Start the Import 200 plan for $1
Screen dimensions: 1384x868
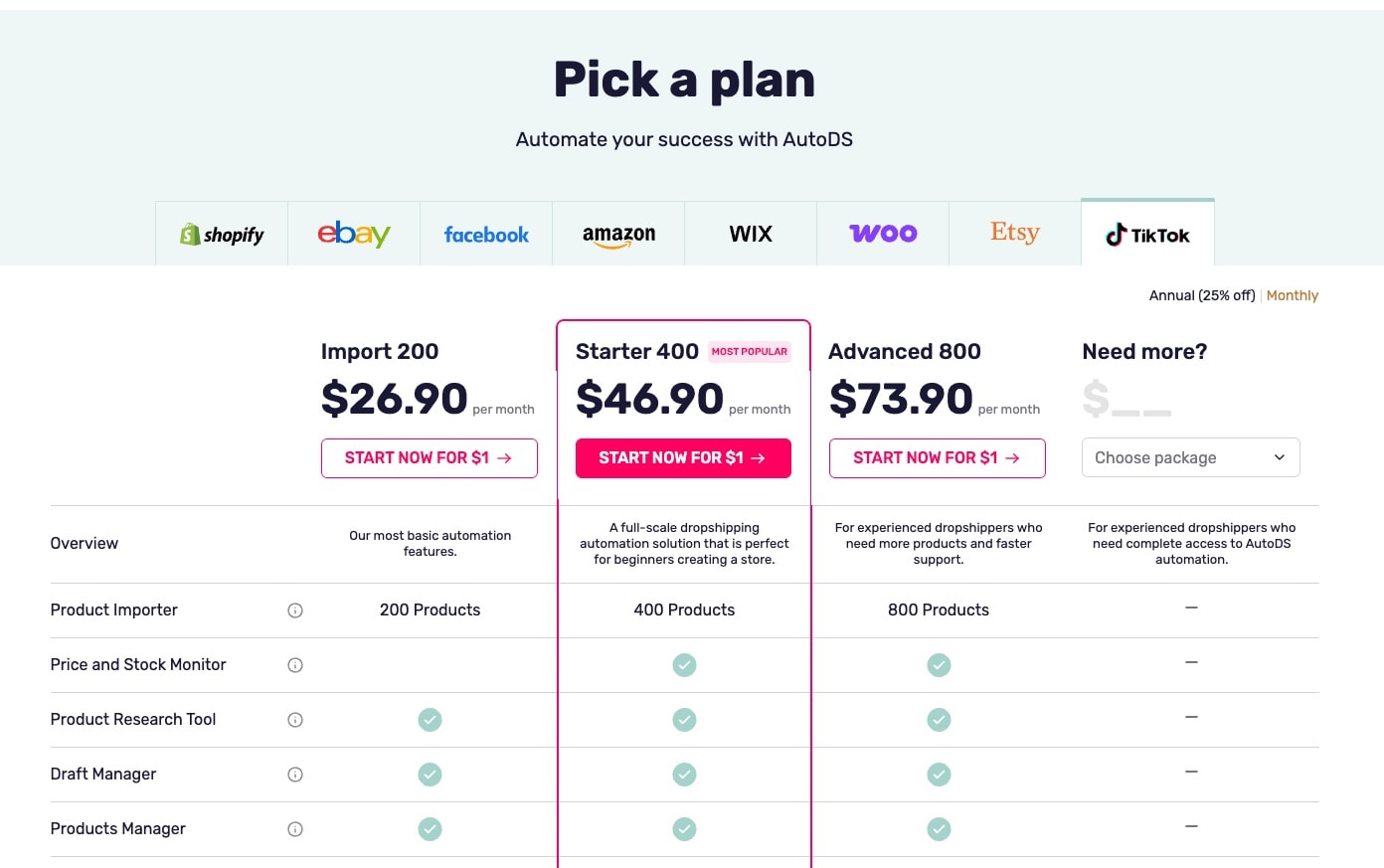click(x=429, y=457)
